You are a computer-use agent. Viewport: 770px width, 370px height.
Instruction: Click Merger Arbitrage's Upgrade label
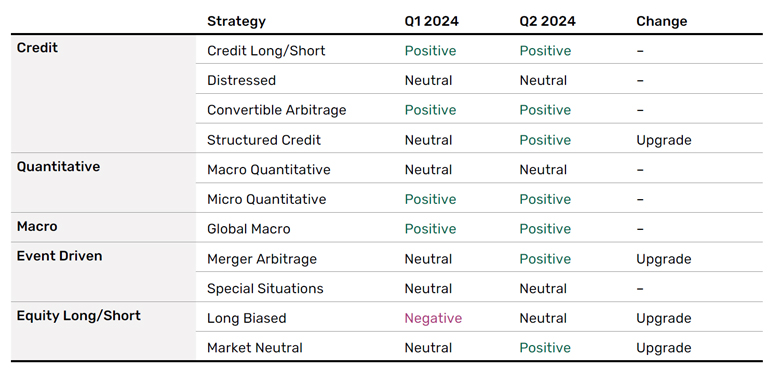tap(664, 259)
